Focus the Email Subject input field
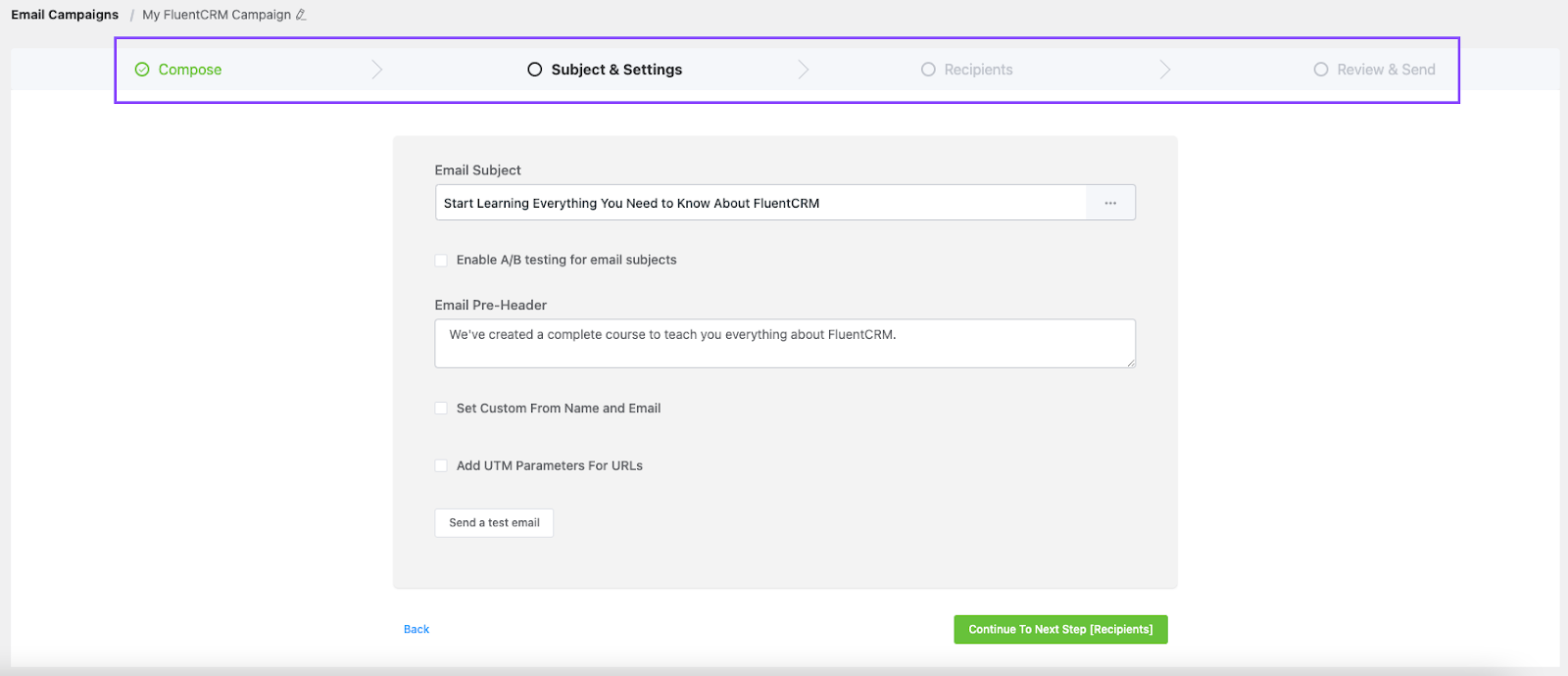Screen dimensions: 1568x676 [760, 203]
